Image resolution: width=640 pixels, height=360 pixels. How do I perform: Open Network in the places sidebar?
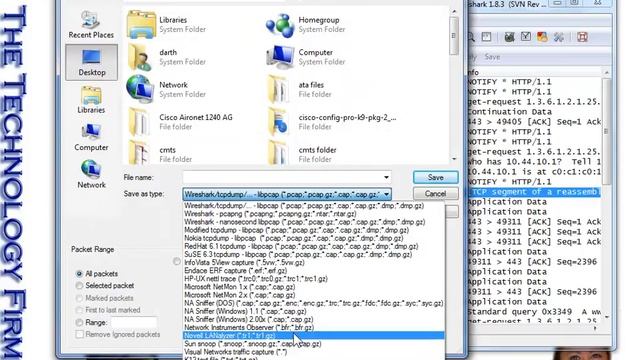tap(91, 175)
